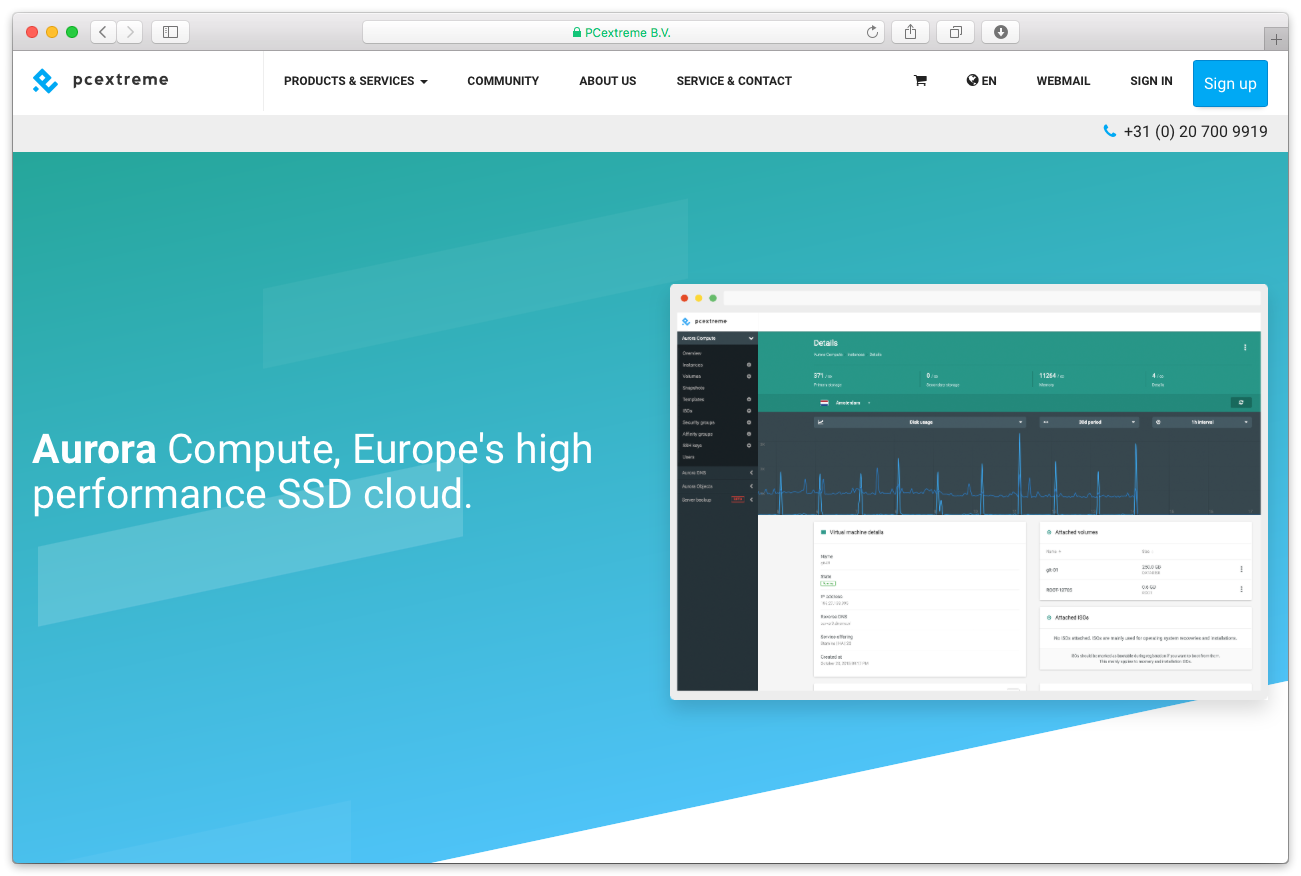Open the Safari share menu
Image resolution: width=1301 pixels, height=876 pixels.
[x=910, y=32]
